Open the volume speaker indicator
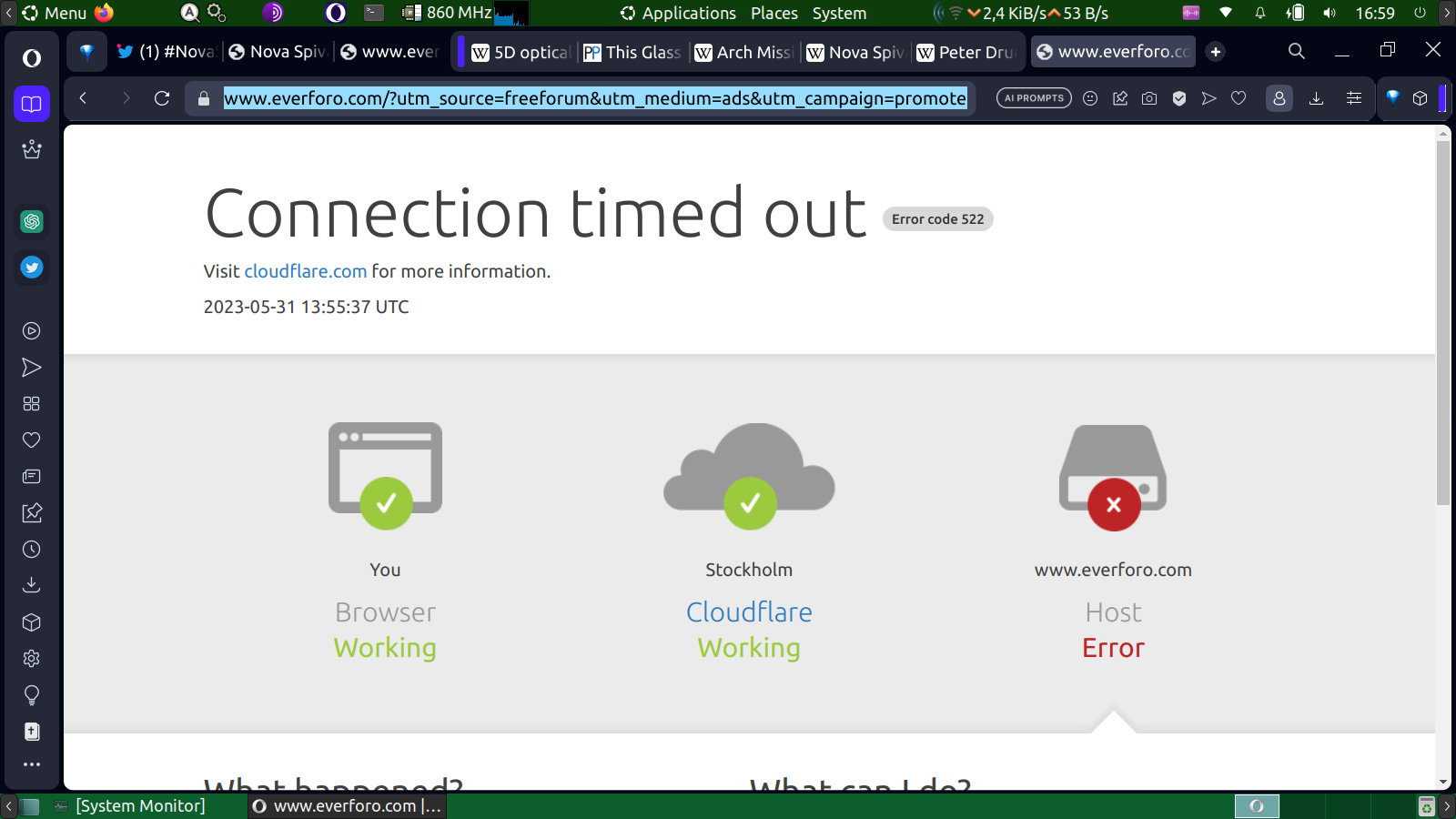This screenshot has height=819, width=1456. click(x=1330, y=13)
